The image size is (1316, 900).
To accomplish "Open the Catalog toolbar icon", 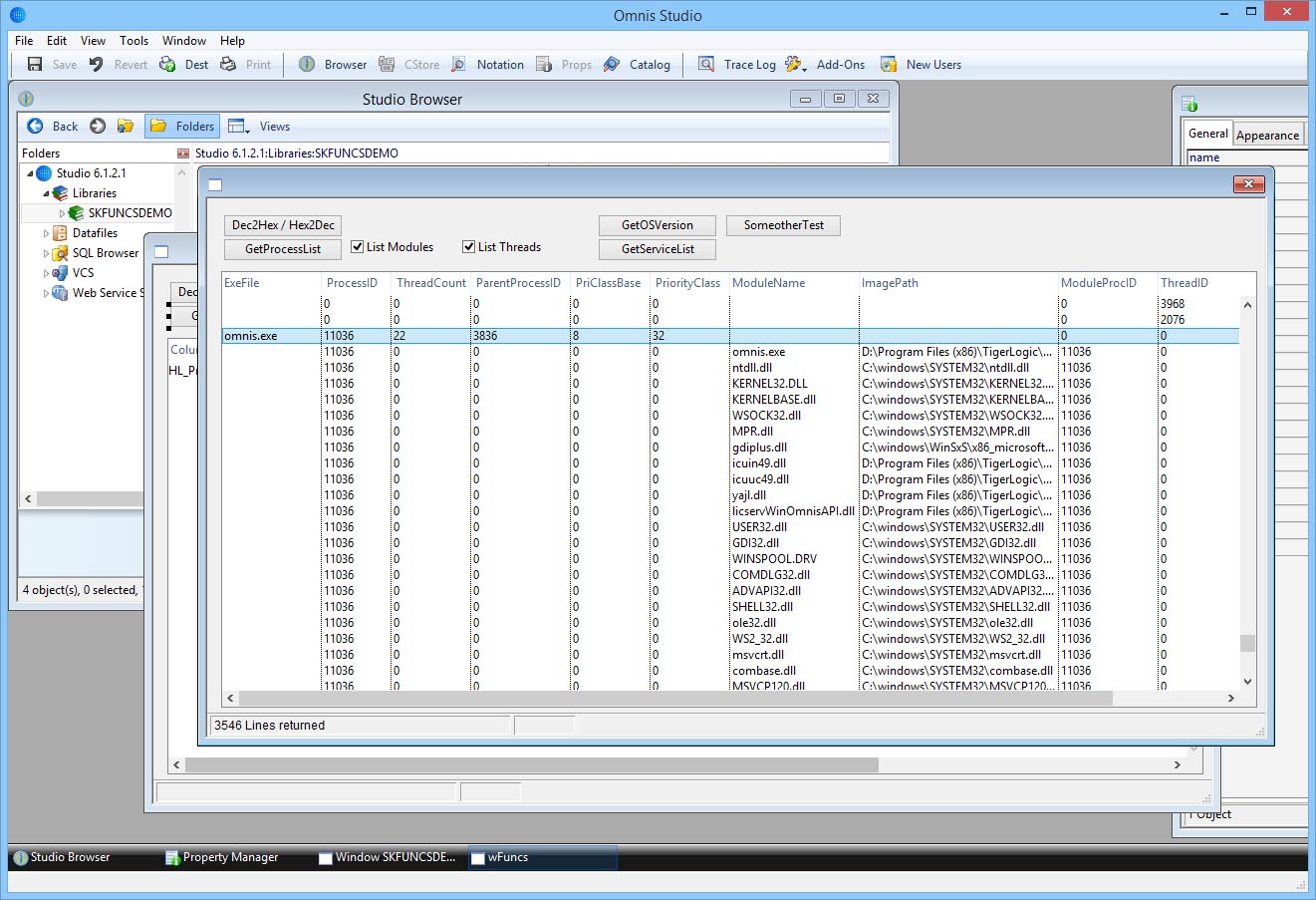I will tap(612, 65).
